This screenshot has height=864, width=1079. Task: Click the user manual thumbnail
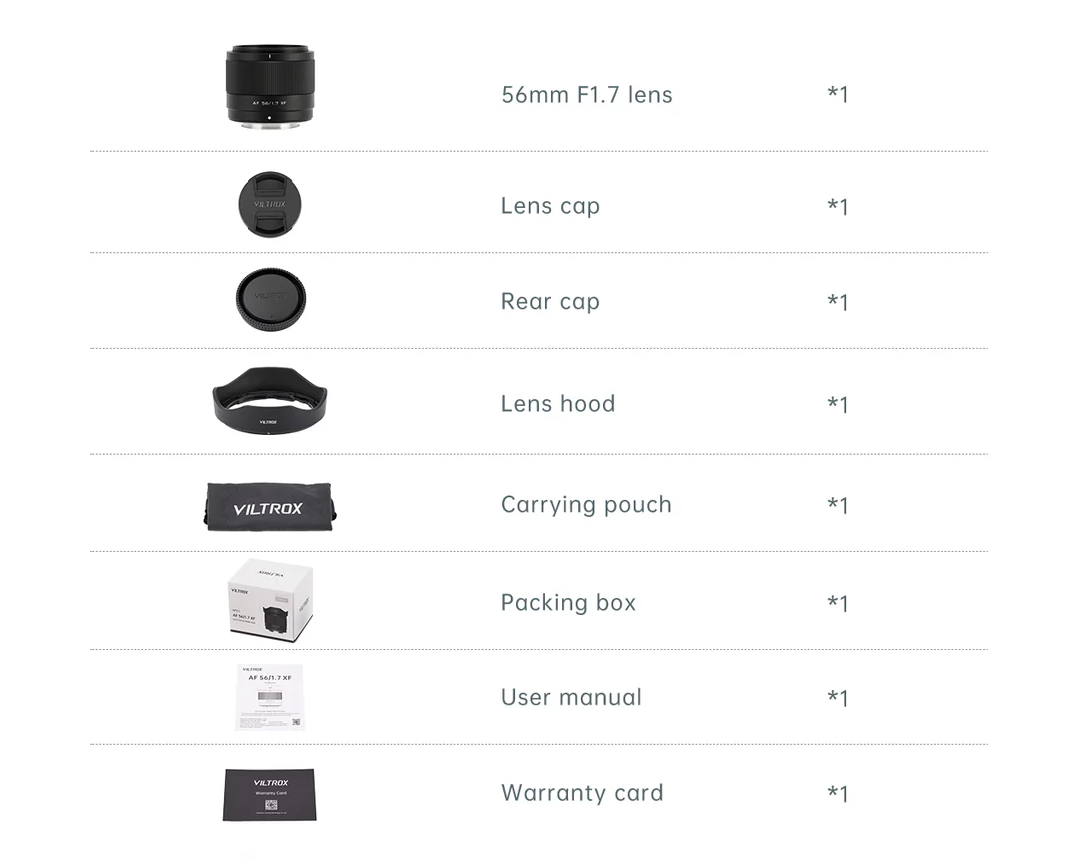point(270,698)
